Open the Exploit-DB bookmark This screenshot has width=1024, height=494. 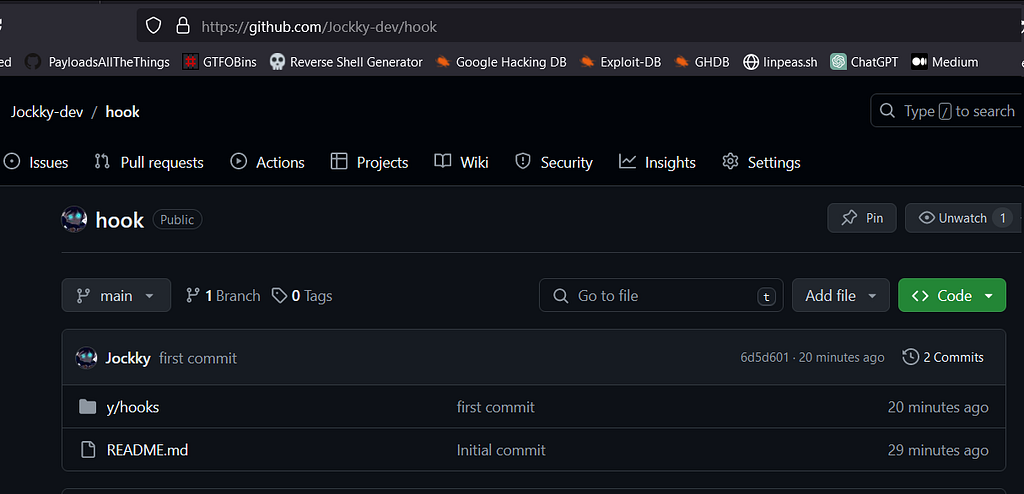[620, 62]
